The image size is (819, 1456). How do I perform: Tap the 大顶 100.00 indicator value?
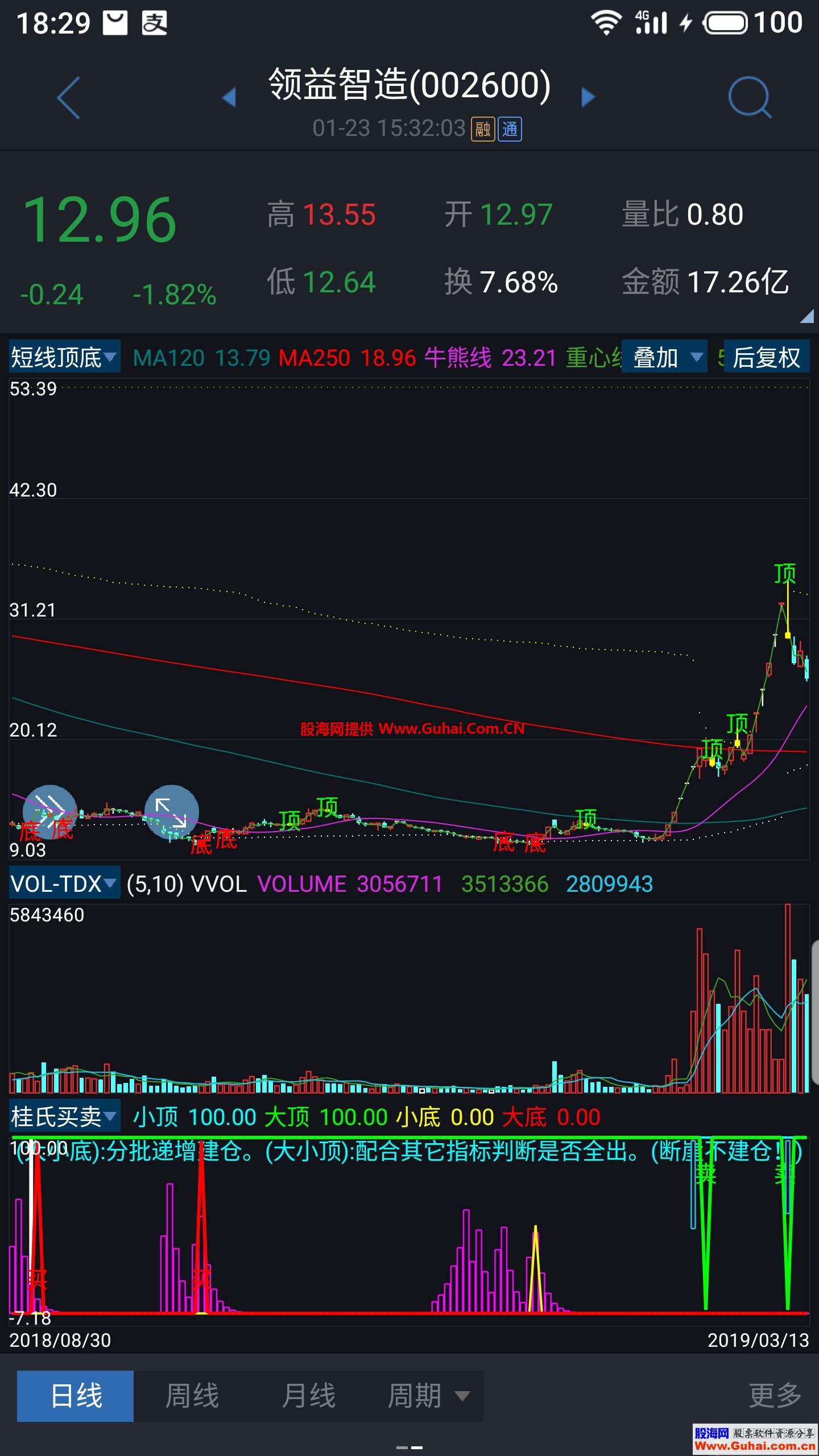[x=326, y=1118]
